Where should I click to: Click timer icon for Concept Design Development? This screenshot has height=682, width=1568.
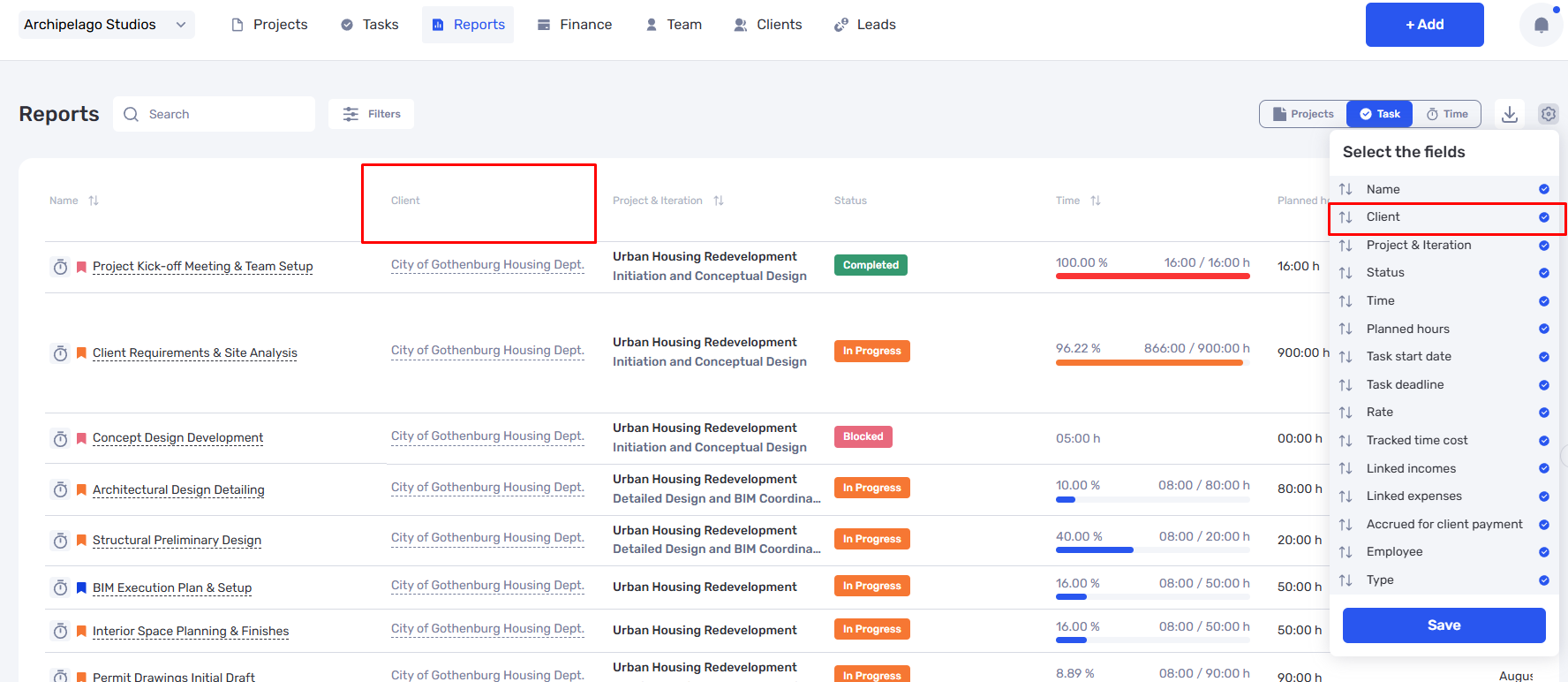click(60, 439)
